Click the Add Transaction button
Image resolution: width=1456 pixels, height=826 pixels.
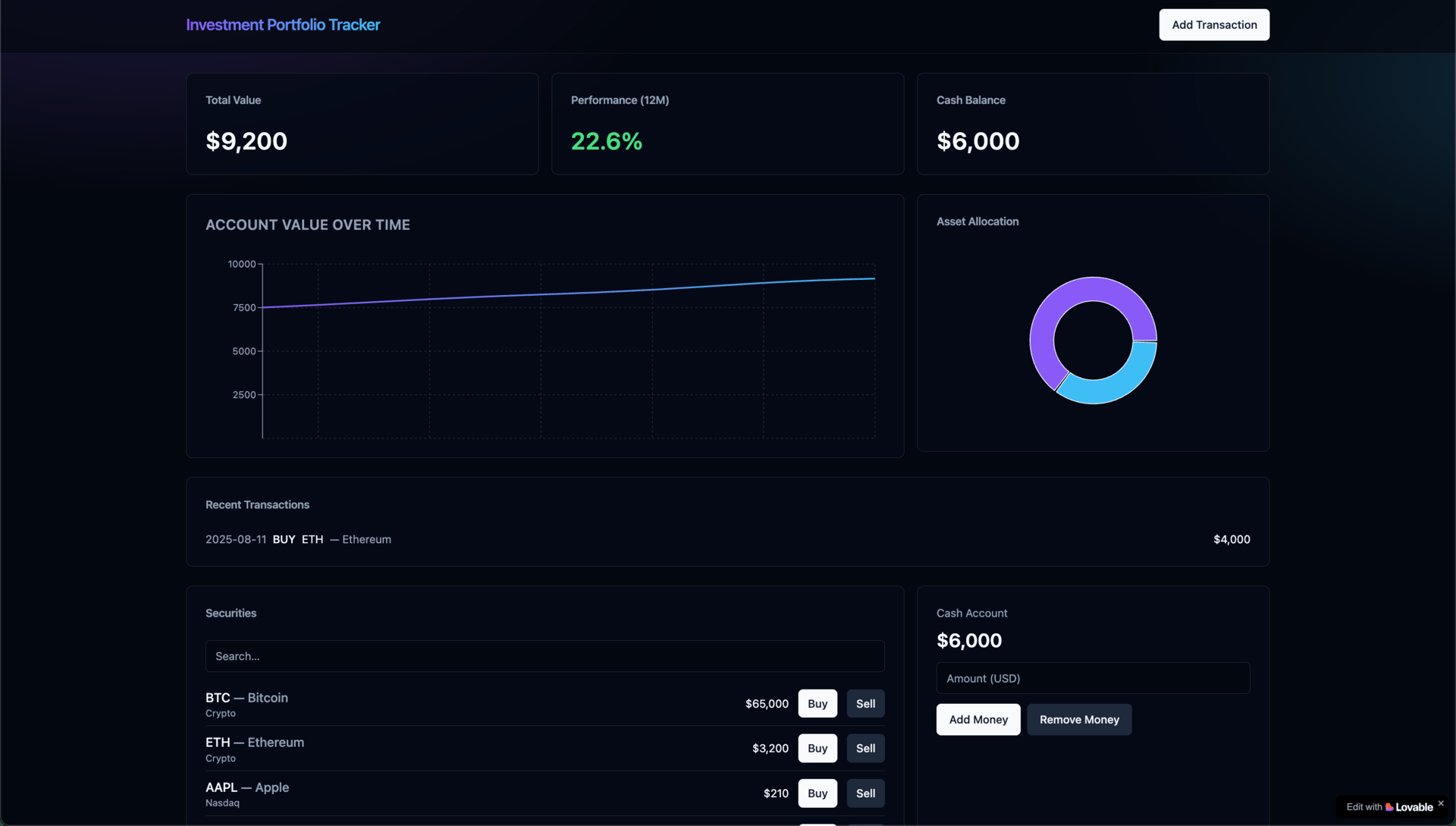tap(1213, 25)
